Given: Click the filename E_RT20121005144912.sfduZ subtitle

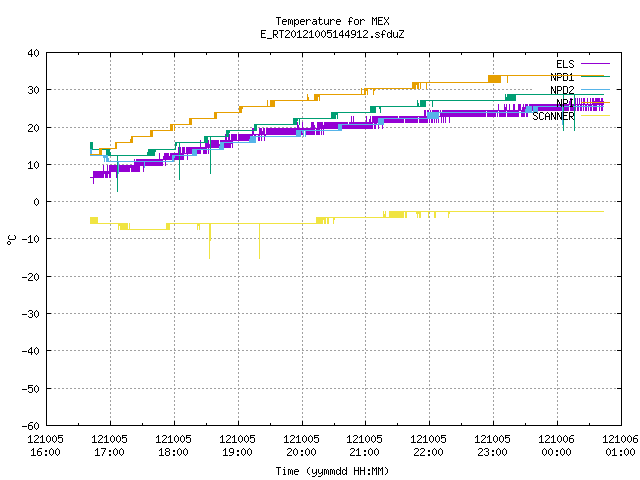Looking at the screenshot, I should click(x=332, y=34).
